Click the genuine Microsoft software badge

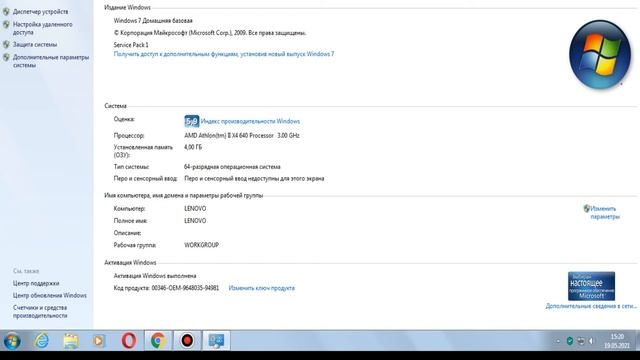591,286
